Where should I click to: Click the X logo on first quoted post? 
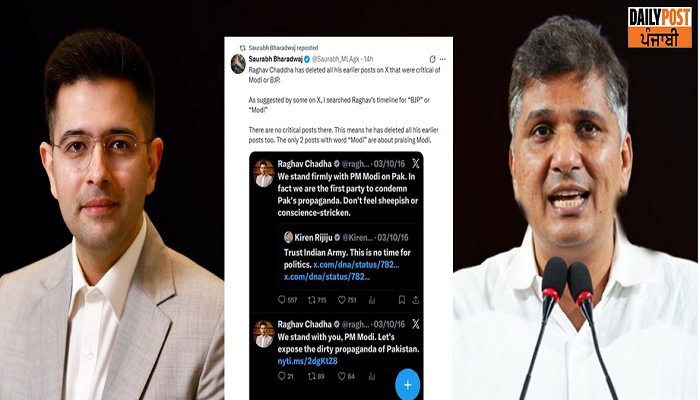pos(415,163)
